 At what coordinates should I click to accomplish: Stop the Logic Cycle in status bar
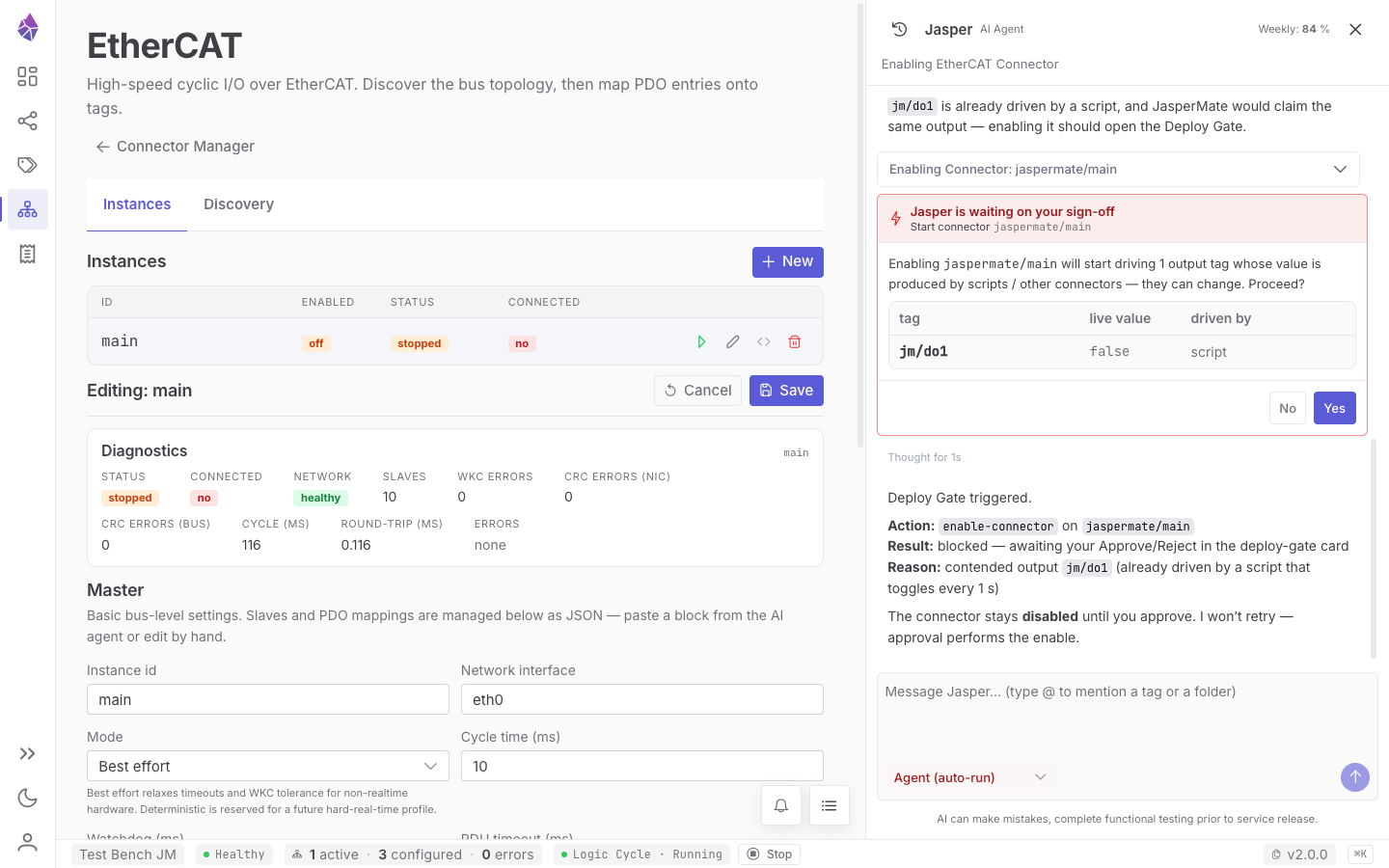[x=770, y=854]
